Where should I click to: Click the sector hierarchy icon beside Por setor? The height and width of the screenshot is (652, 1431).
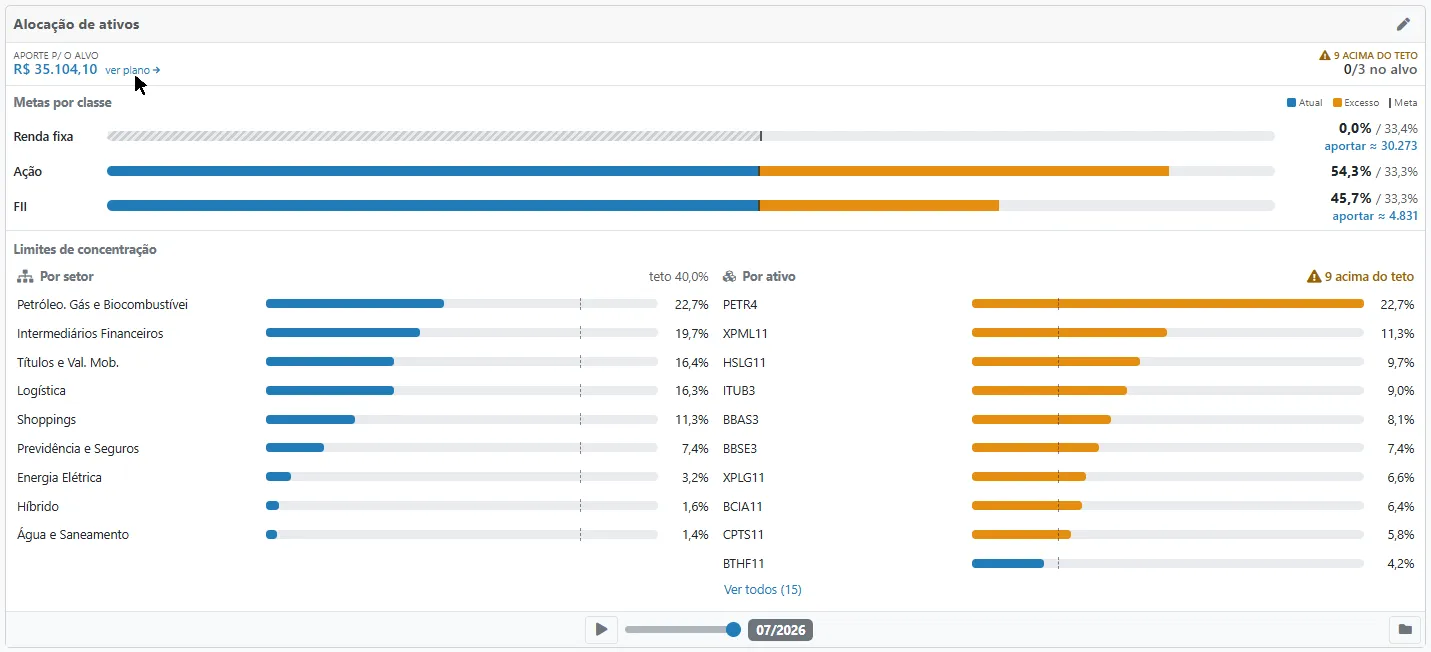click(26, 277)
